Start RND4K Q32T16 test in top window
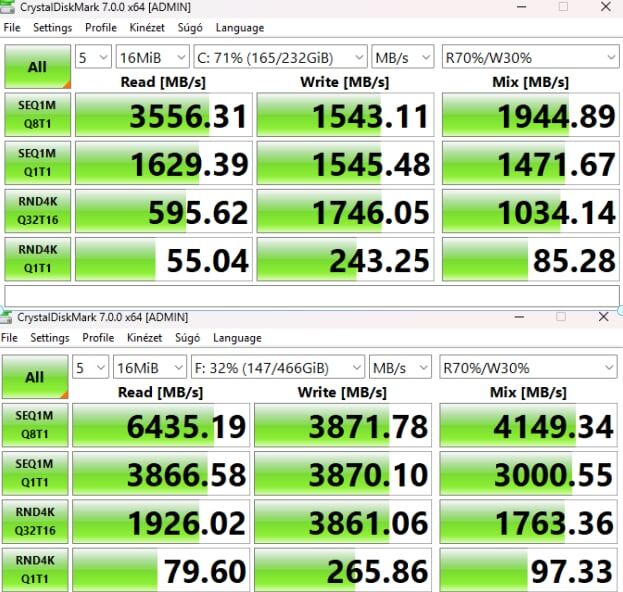623x592 pixels. (38, 211)
